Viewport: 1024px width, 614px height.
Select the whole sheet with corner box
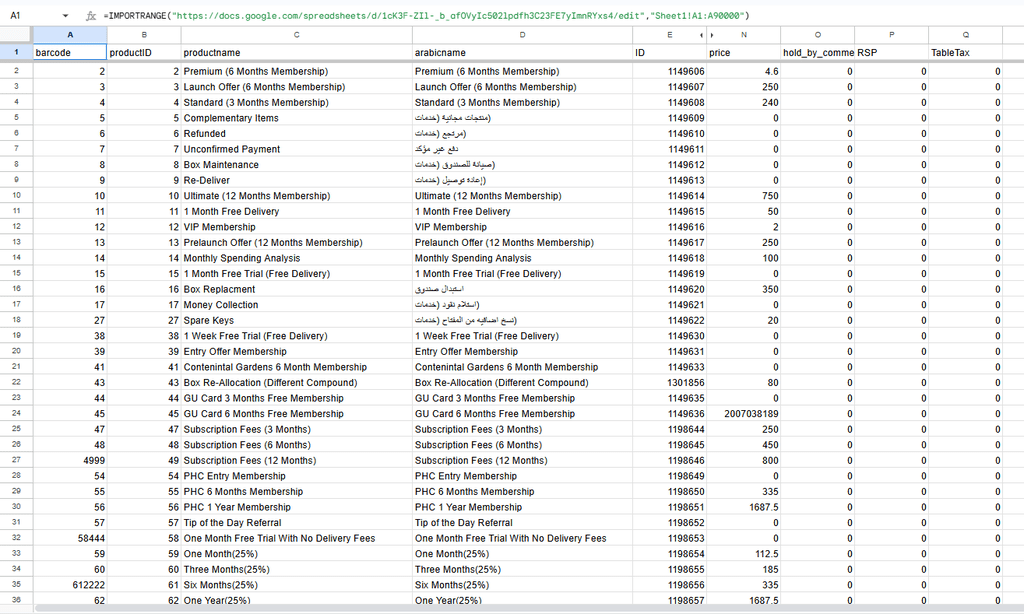15,35
